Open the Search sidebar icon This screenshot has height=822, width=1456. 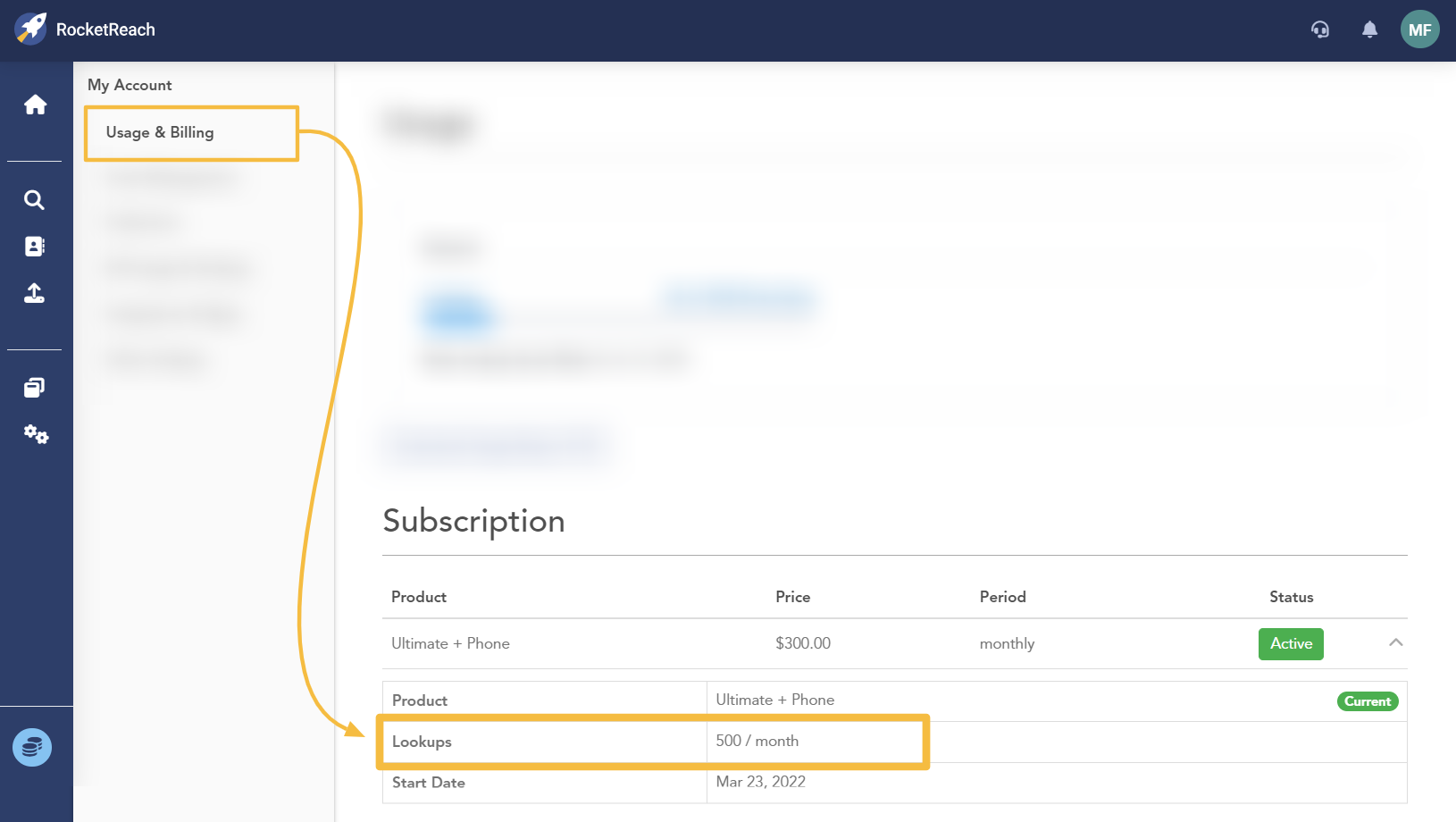(x=35, y=200)
